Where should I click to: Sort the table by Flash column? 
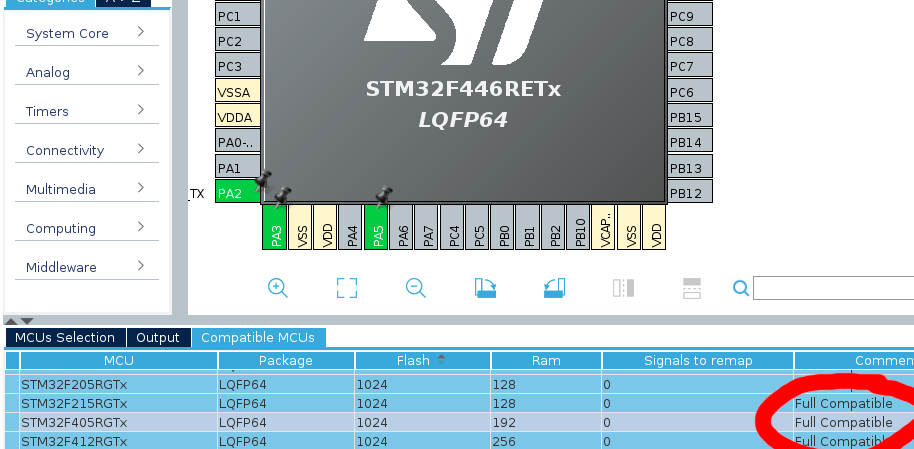(x=422, y=360)
